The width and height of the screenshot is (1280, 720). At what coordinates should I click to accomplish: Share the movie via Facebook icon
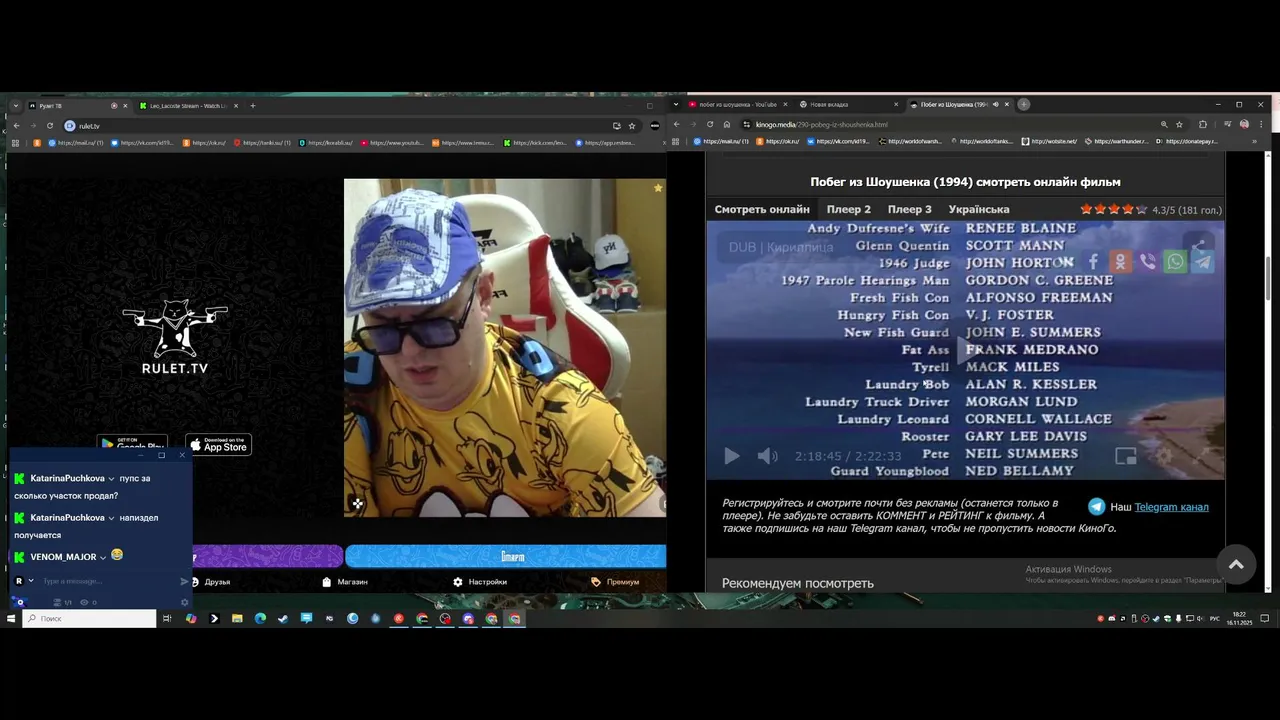[x=1093, y=262]
